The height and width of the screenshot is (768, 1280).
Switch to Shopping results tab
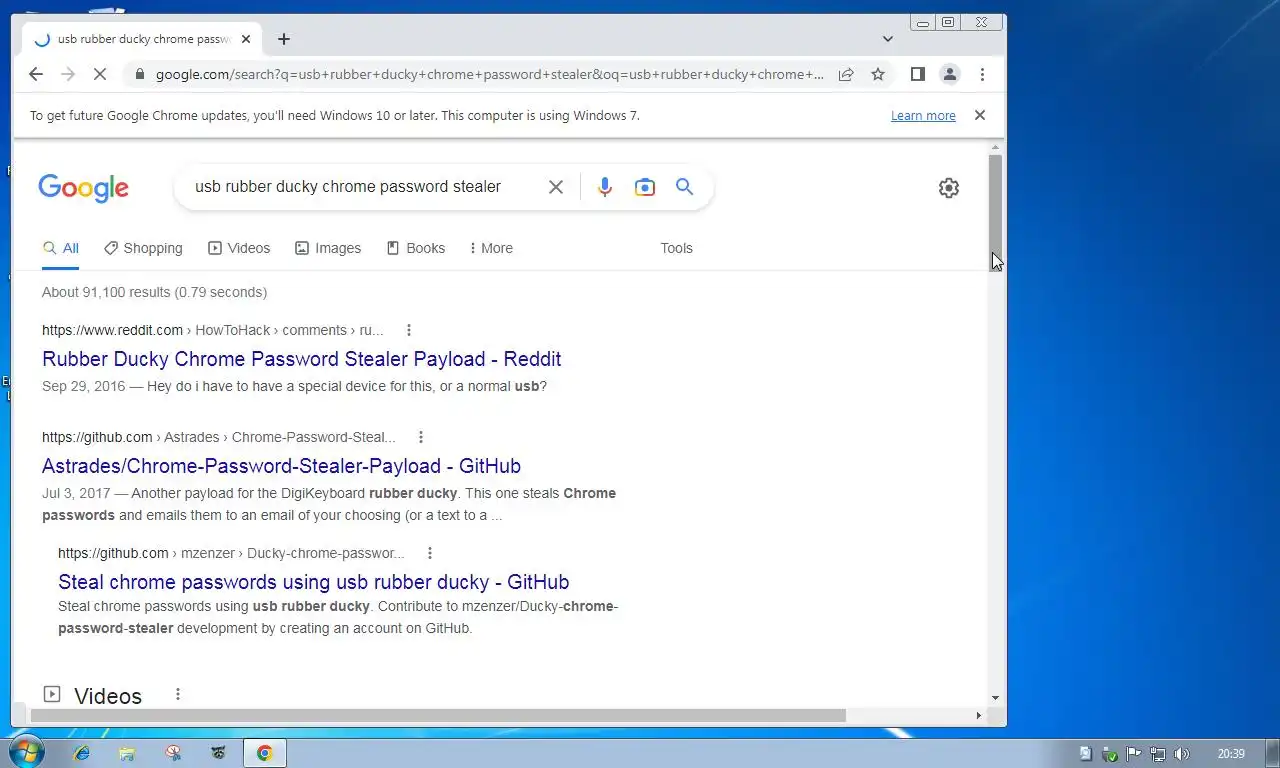143,248
